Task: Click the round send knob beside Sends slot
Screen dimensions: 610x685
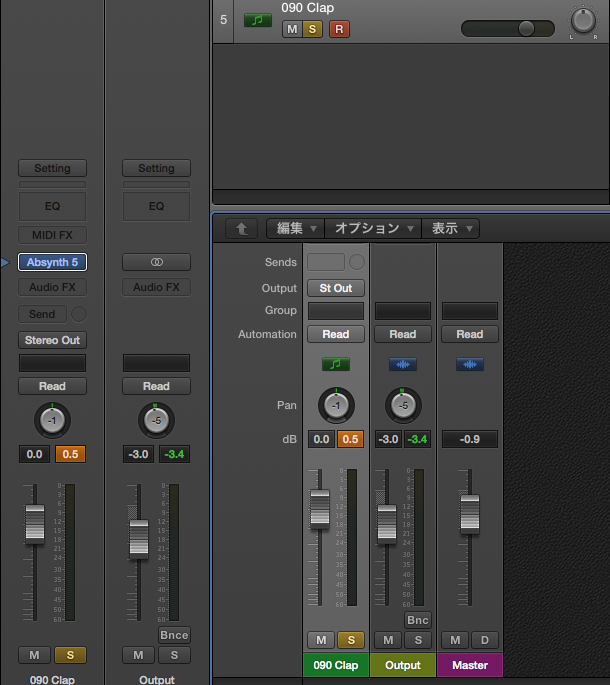Action: [357, 262]
